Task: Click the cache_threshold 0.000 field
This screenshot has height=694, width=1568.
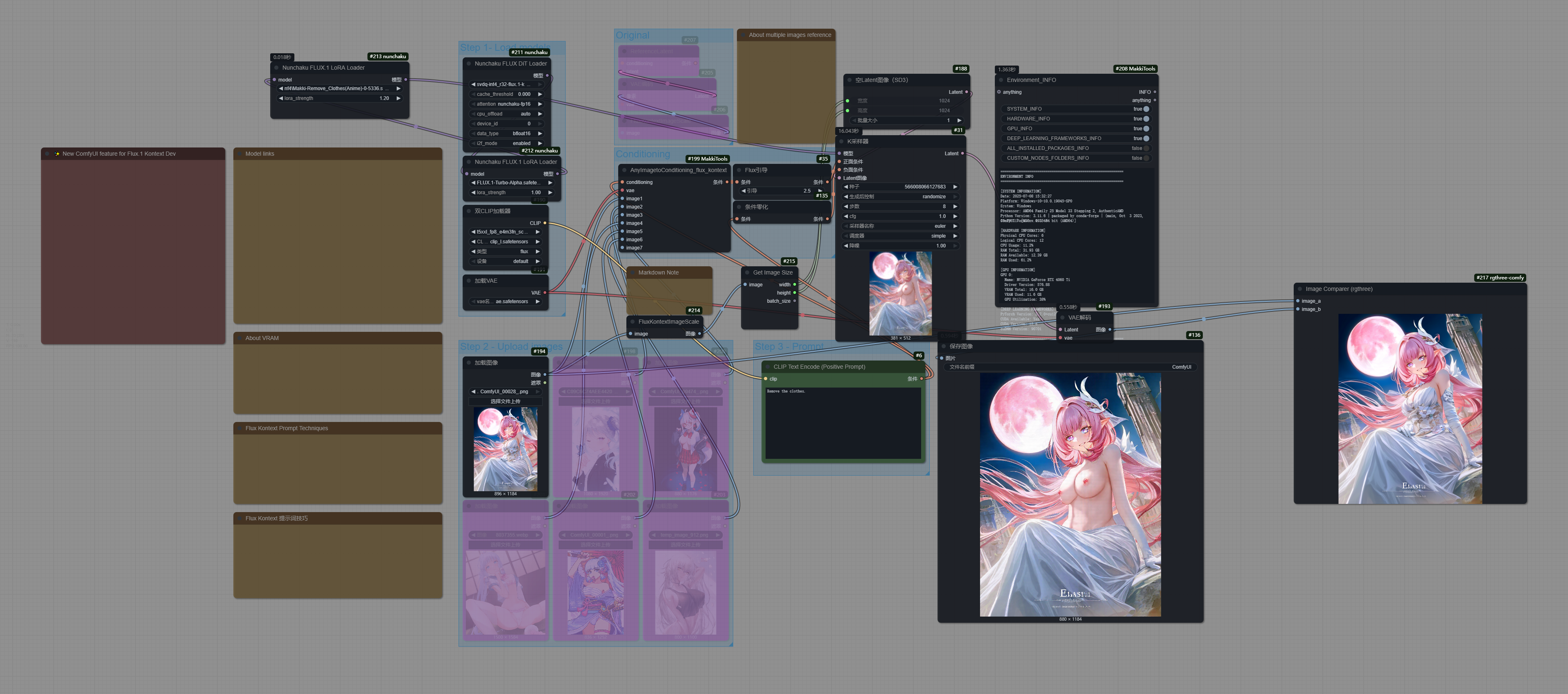Action: pos(506,95)
